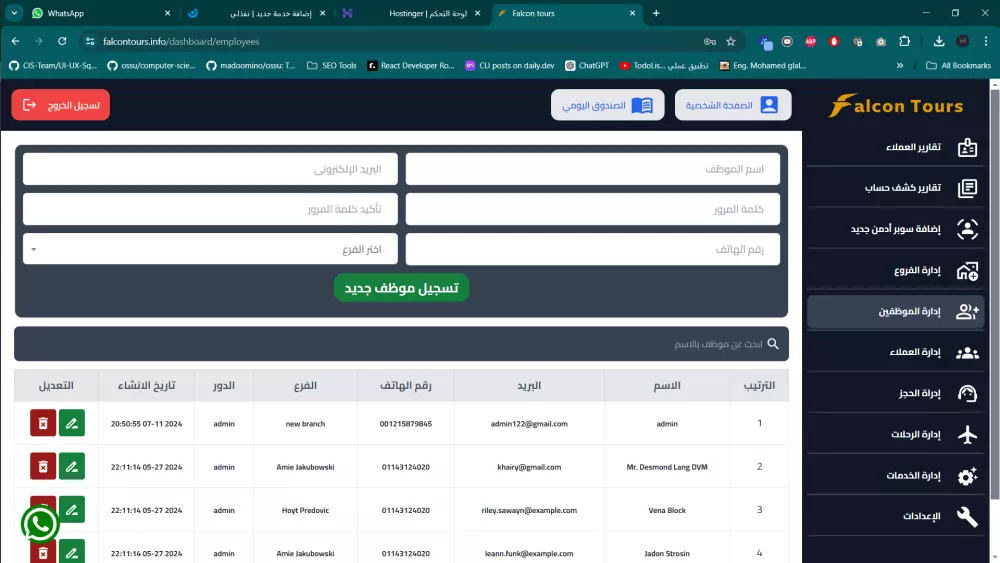Click the branches management building icon
This screenshot has width=1000, height=563.
(x=967, y=270)
